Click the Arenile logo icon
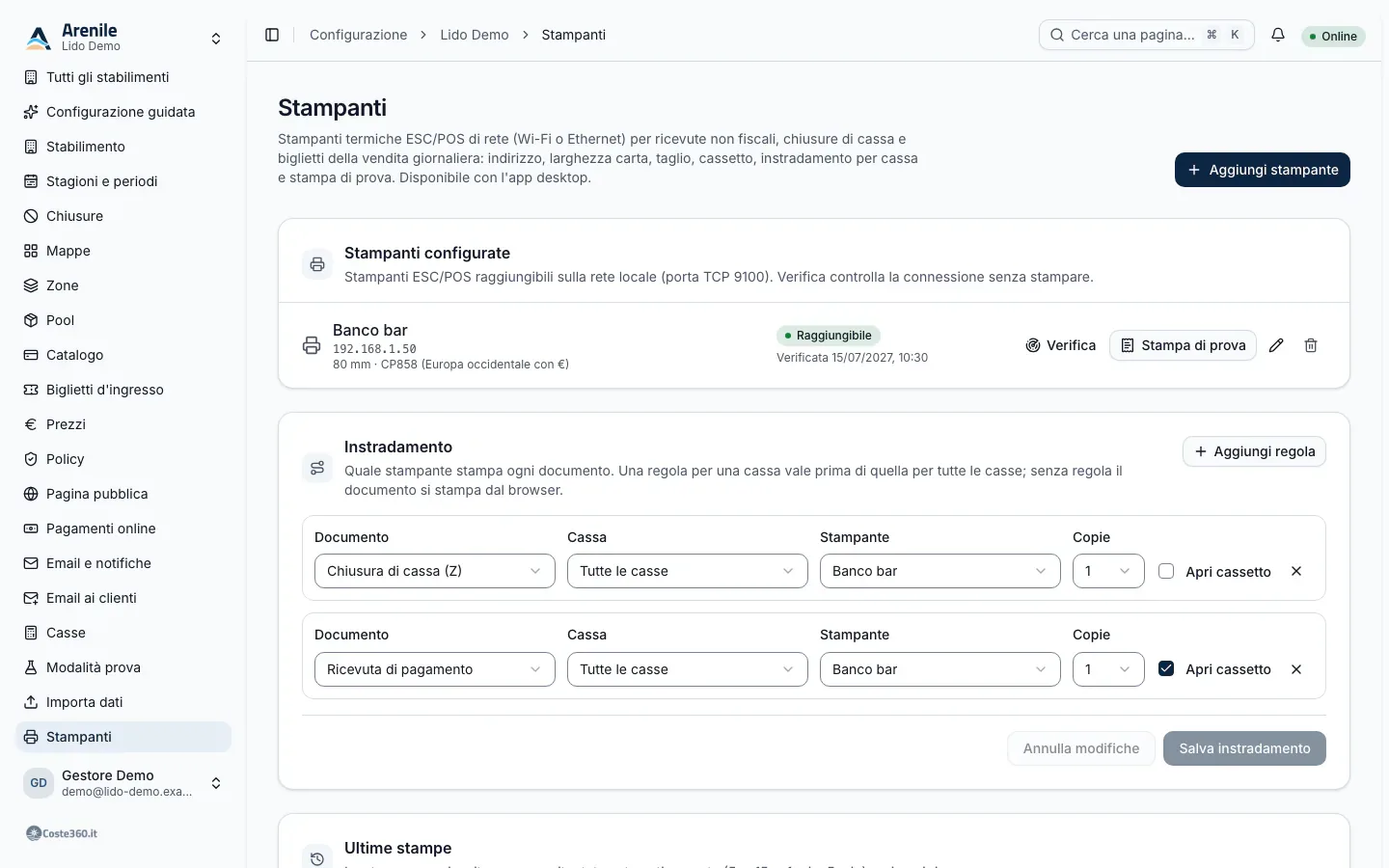 (39, 38)
